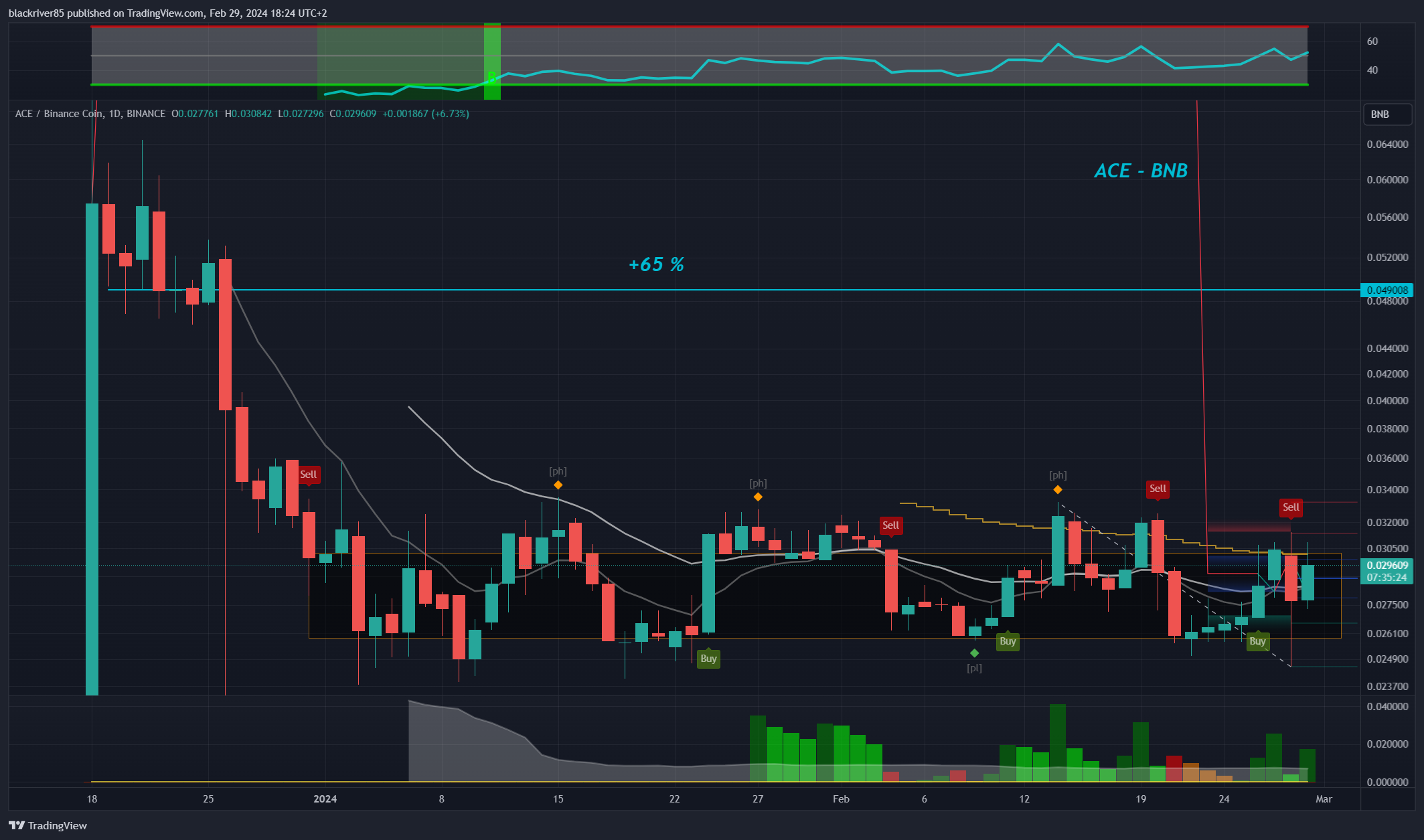Click the 'blackriver85 published on TradingView.com' header text

point(106,13)
